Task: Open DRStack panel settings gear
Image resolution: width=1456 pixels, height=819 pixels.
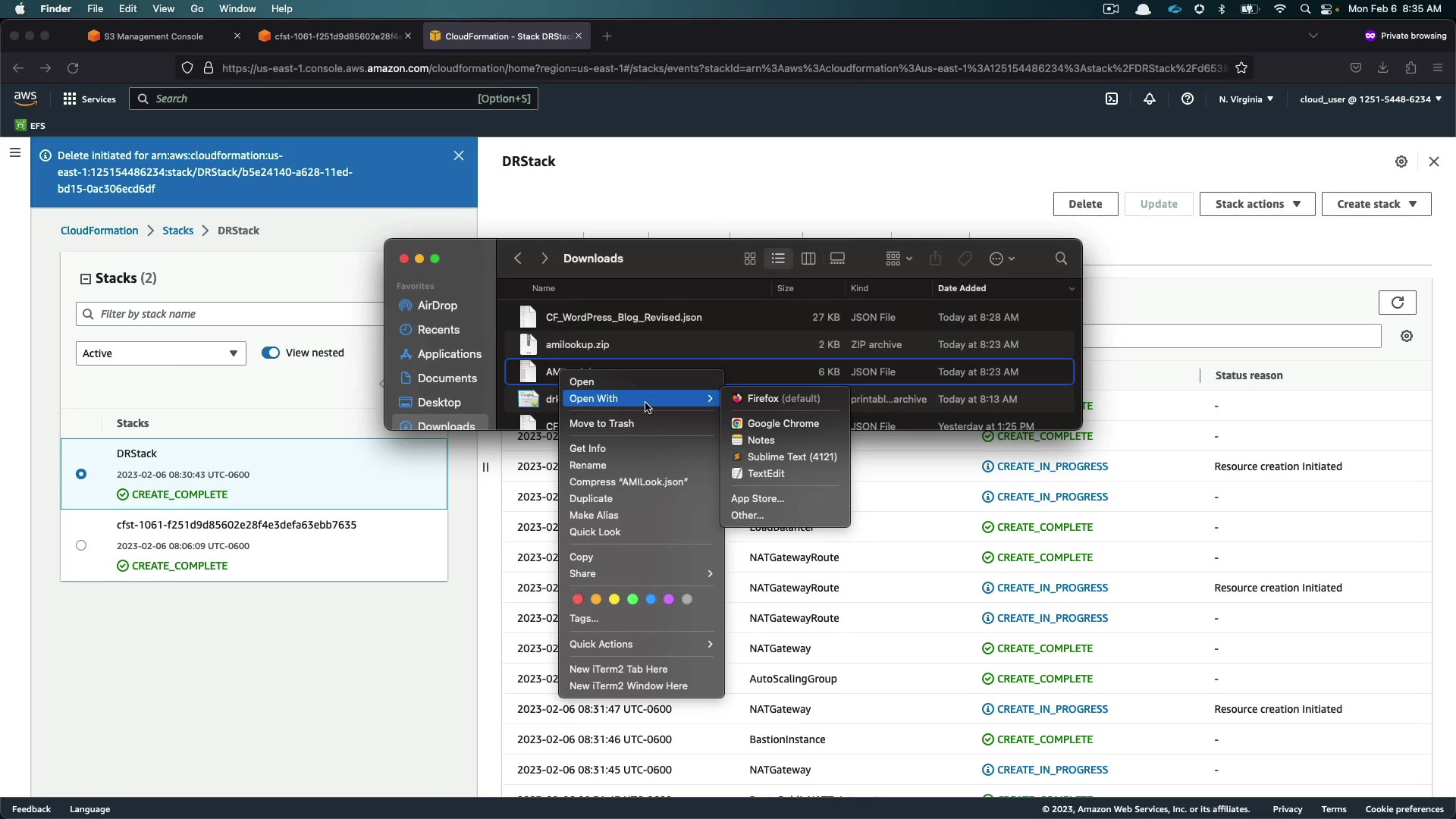Action: [x=1401, y=162]
